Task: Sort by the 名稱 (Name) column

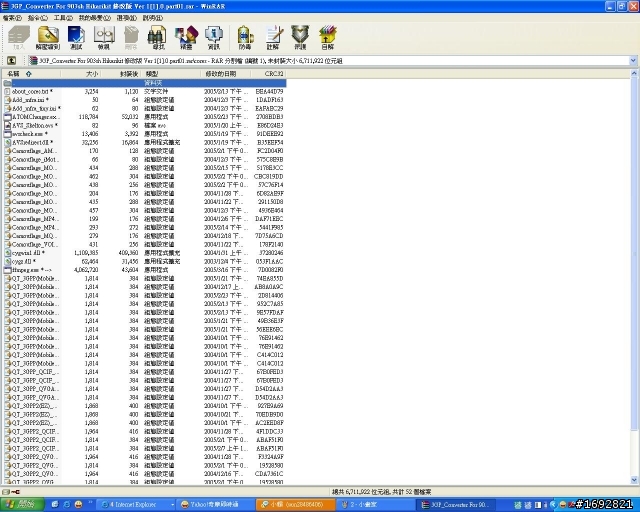Action: coord(31,74)
